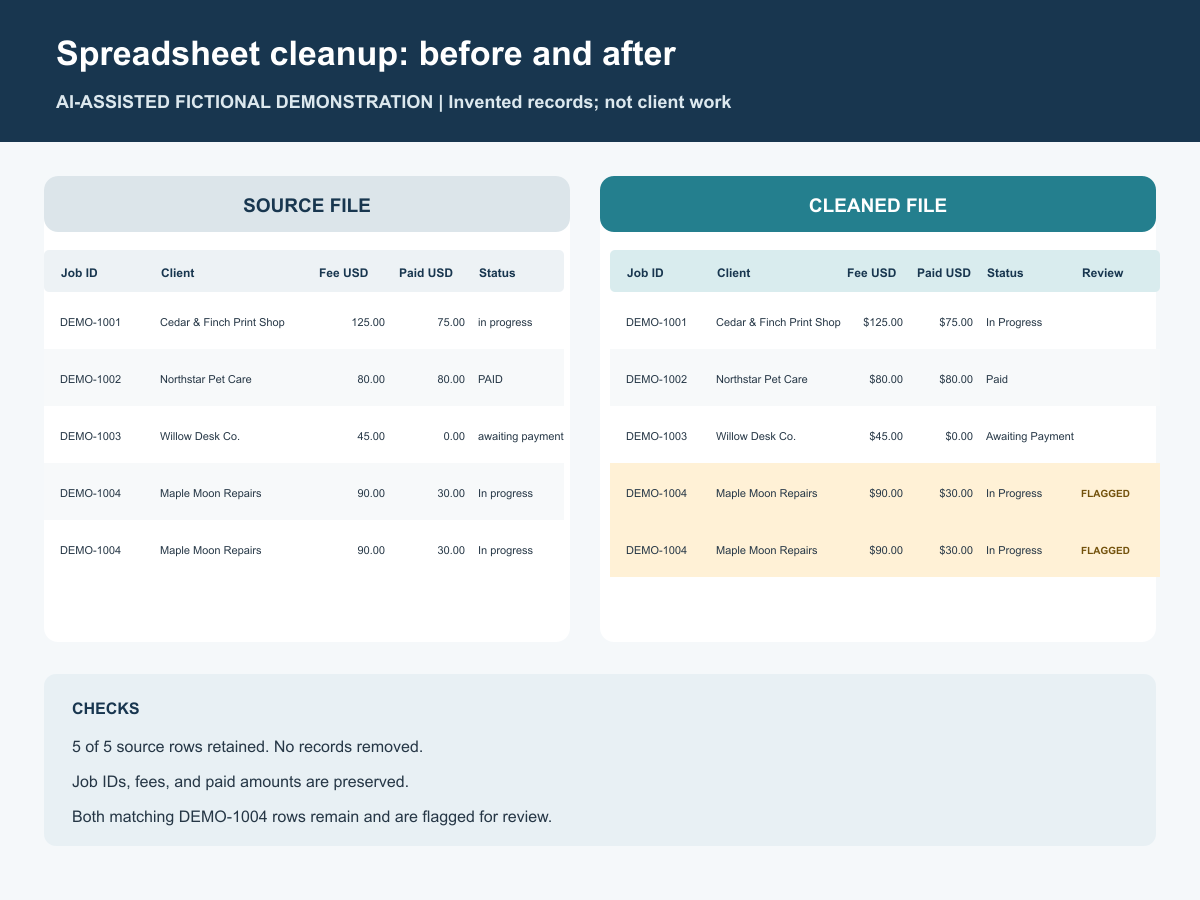The width and height of the screenshot is (1200, 900).
Task: Select the $0.00 paid value in Cleaned File
Action: click(959, 436)
